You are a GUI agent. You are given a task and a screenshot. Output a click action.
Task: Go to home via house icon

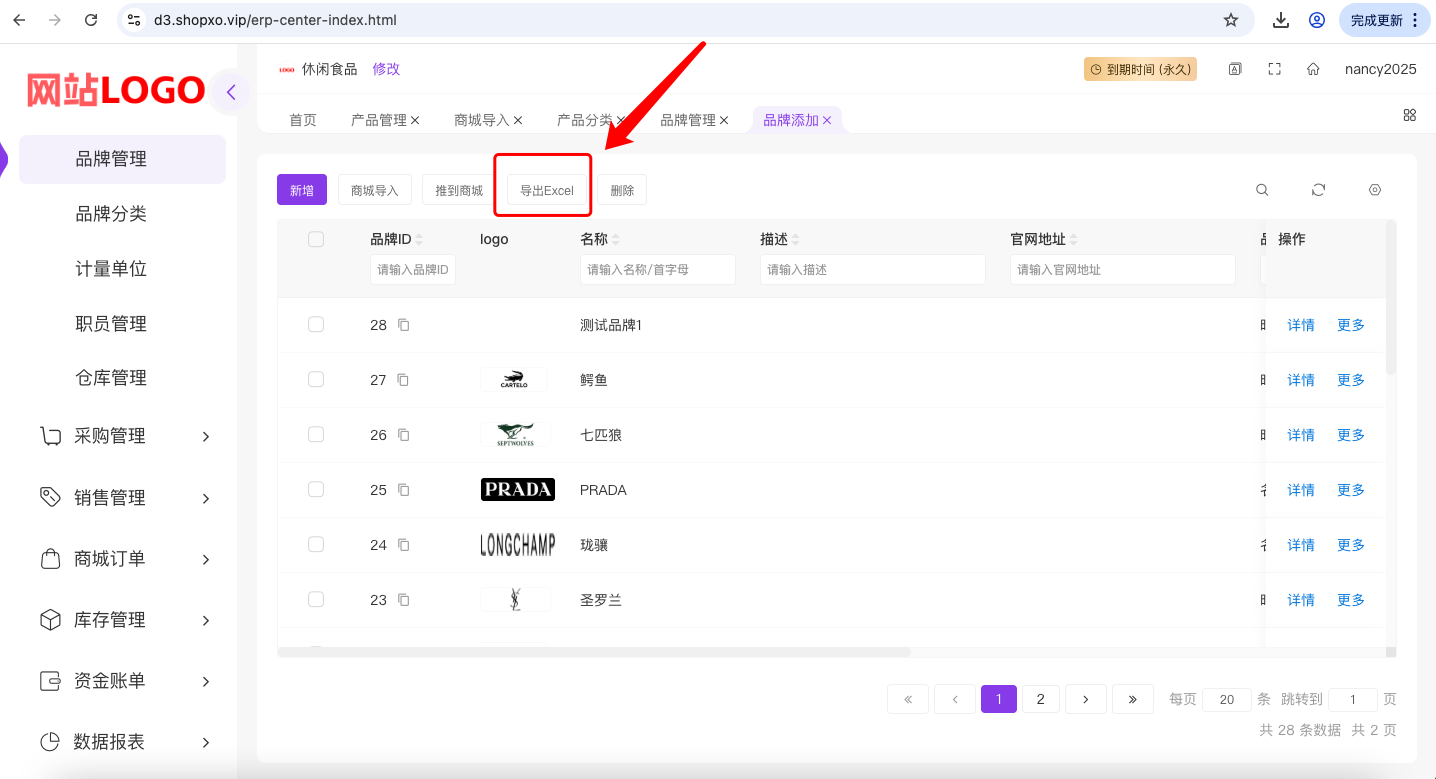click(1313, 69)
